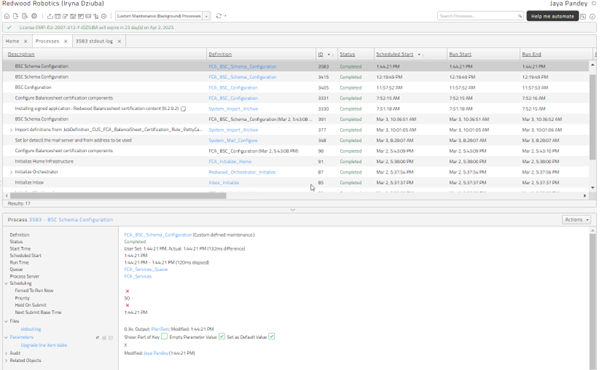Collapse the Scheduling section
Screen dimensions: 602x370
pyautogui.click(x=6, y=284)
